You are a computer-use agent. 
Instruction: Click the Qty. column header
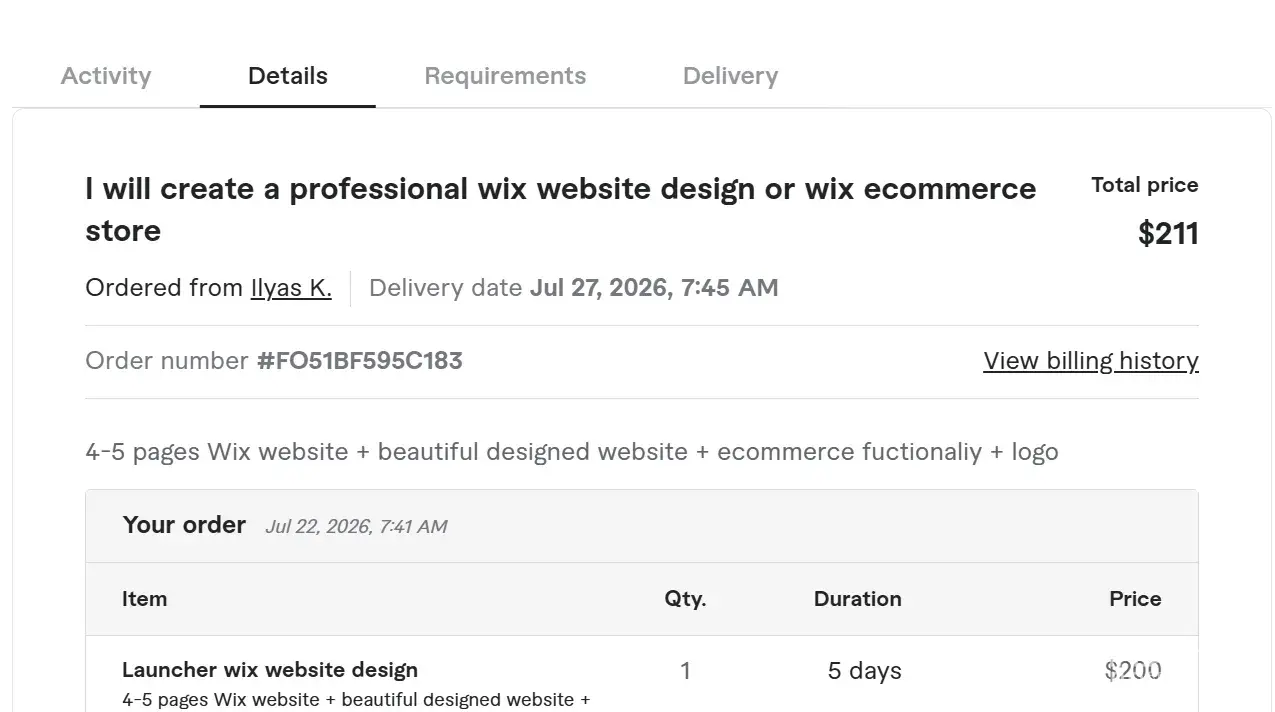pos(685,599)
